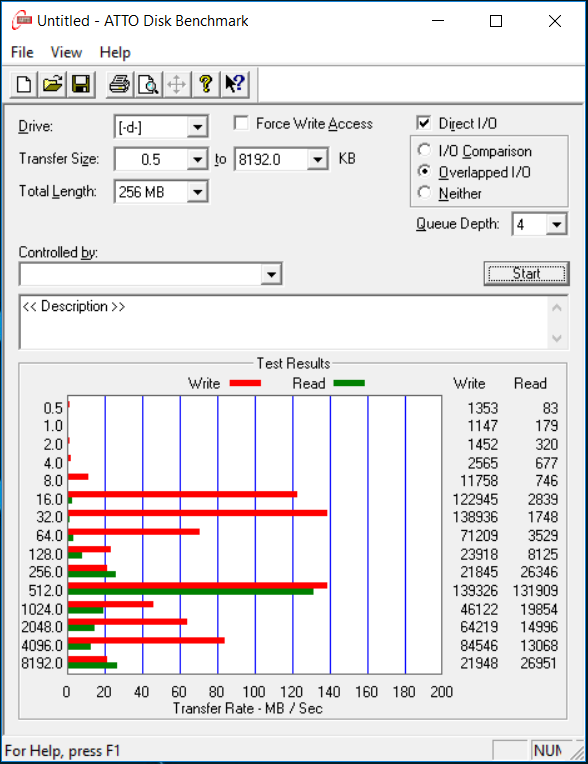Image resolution: width=588 pixels, height=764 pixels.
Task: Click the yellow question mark About icon
Action: pyautogui.click(x=206, y=84)
